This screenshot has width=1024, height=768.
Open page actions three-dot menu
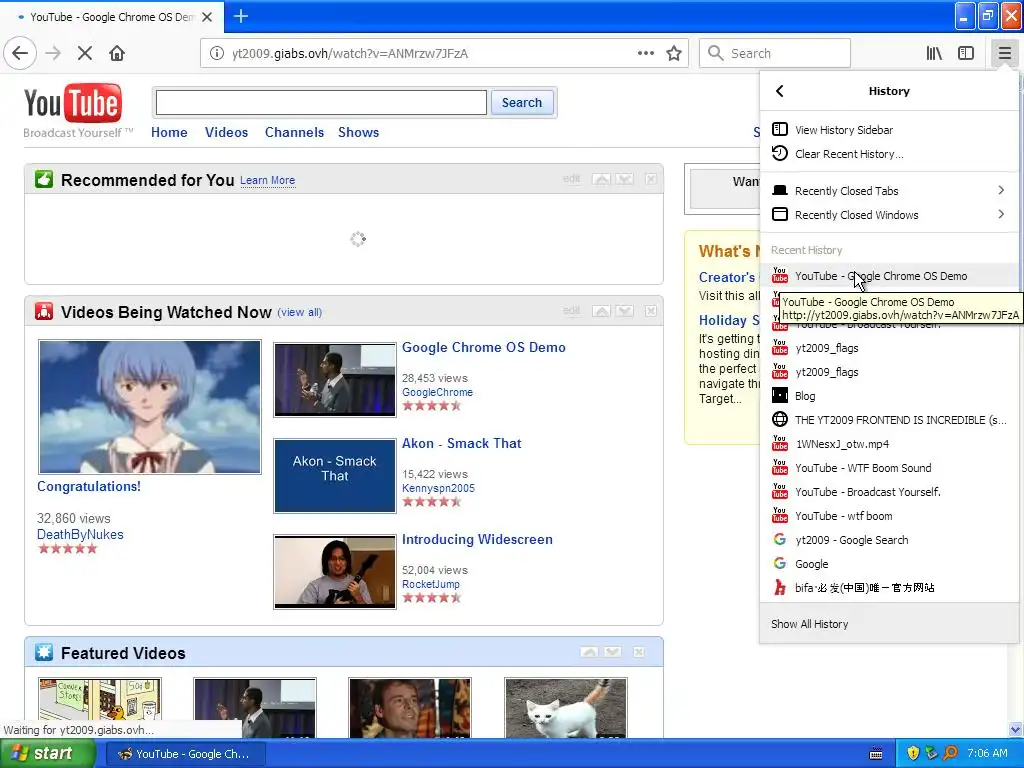tap(646, 54)
